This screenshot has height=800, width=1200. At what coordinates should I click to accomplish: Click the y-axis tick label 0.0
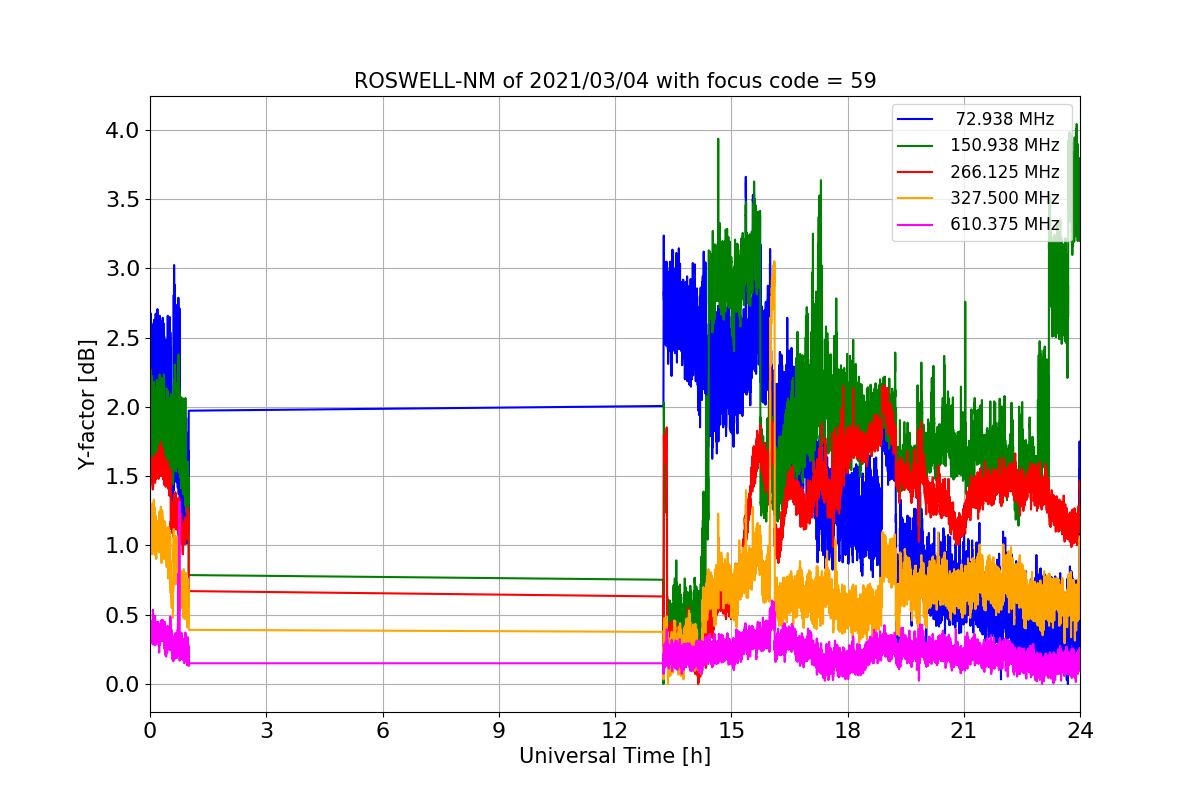pyautogui.click(x=123, y=685)
